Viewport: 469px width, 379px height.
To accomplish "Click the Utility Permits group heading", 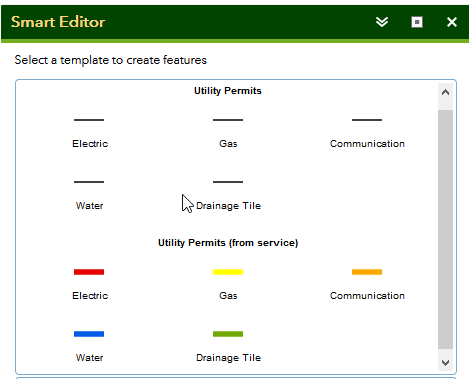I will coord(228,91).
